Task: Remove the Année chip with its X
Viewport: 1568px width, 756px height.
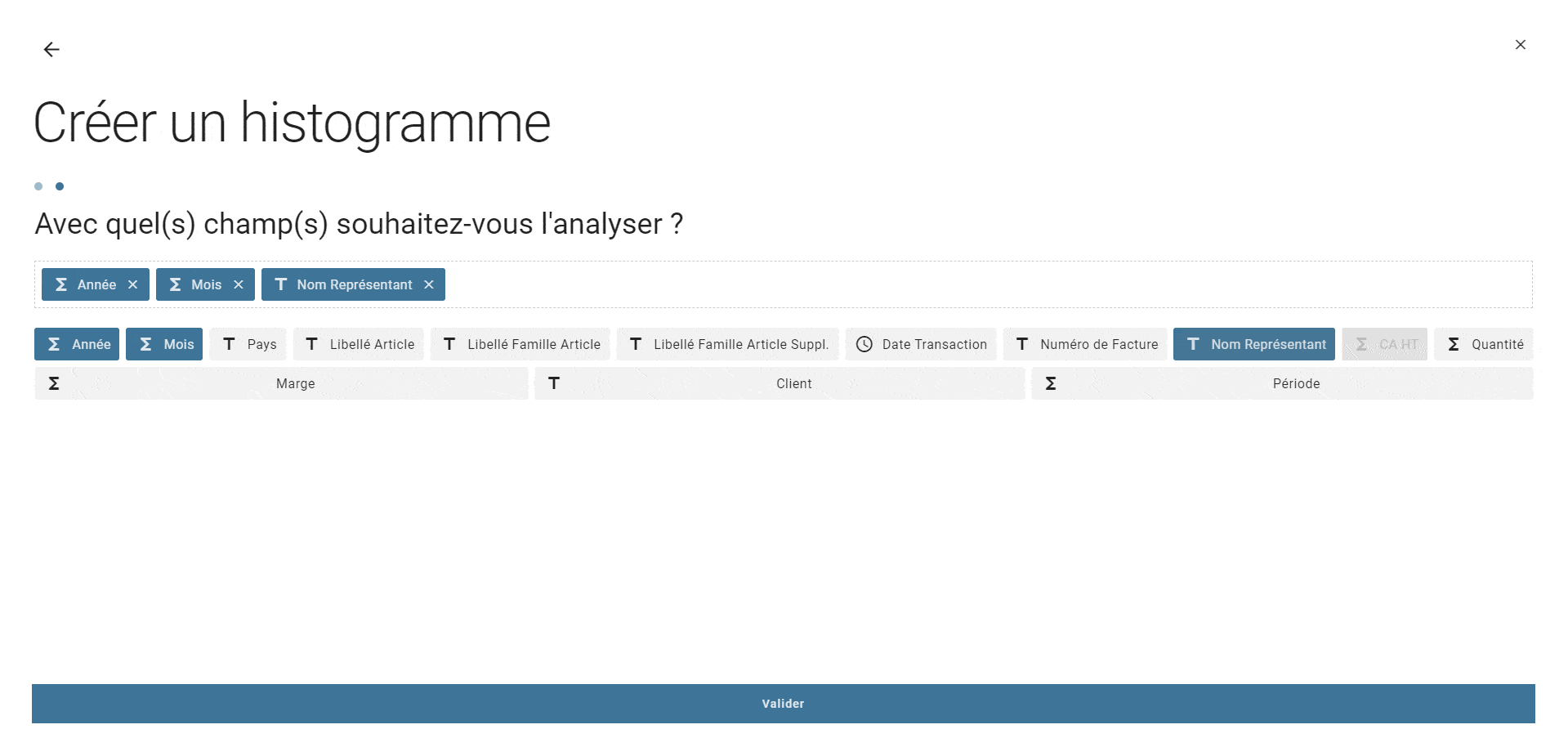Action: pos(133,284)
